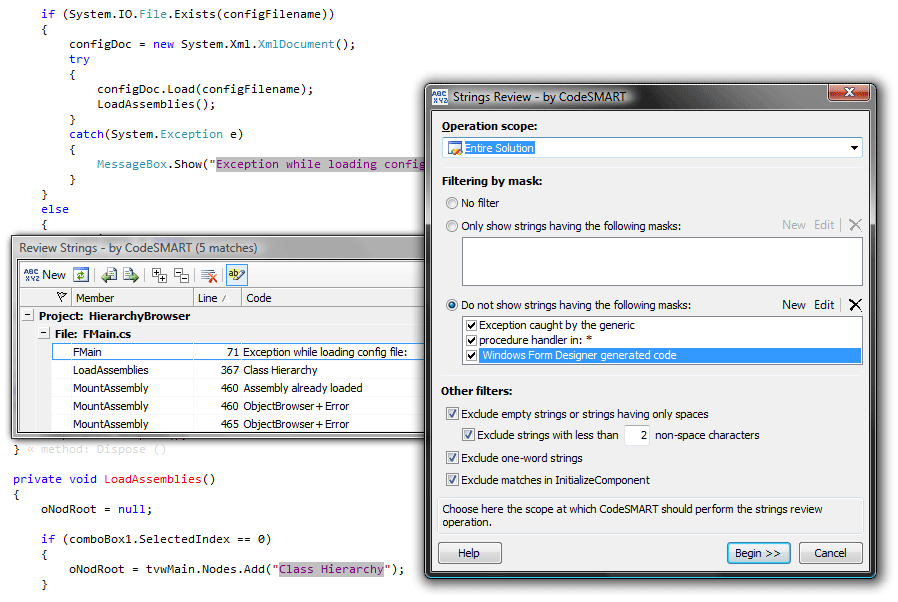This screenshot has height=602, width=898.
Task: Select the LoadAssemblies row at line 367
Action: [x=238, y=370]
